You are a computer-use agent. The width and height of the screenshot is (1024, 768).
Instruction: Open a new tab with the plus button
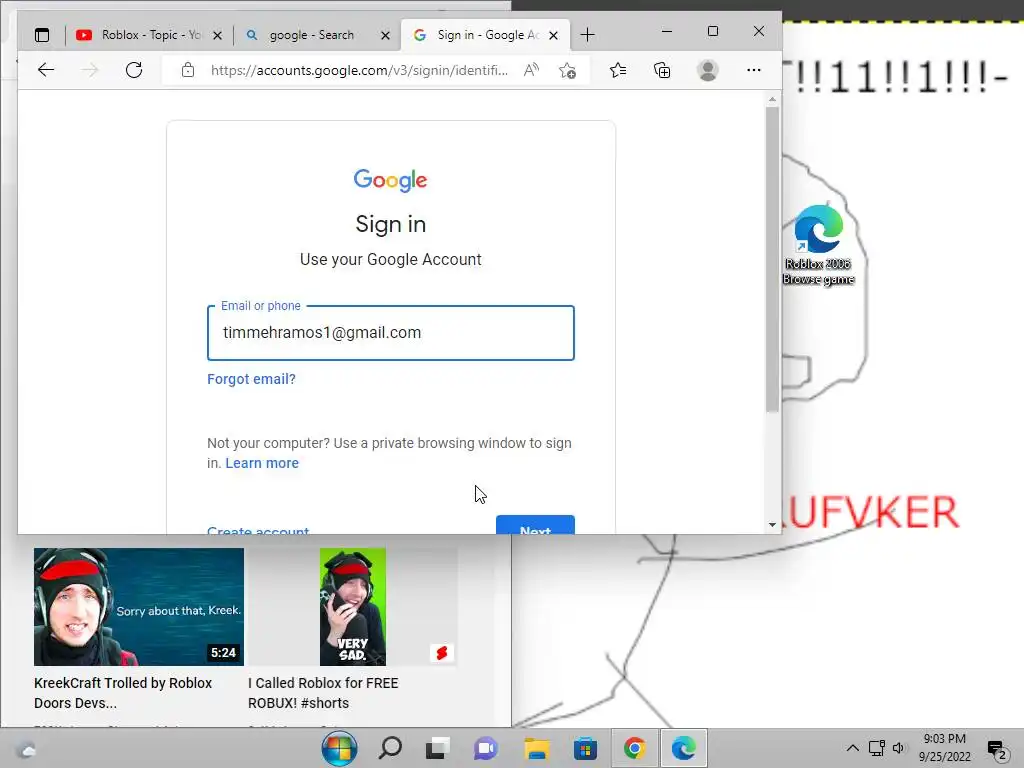587,35
